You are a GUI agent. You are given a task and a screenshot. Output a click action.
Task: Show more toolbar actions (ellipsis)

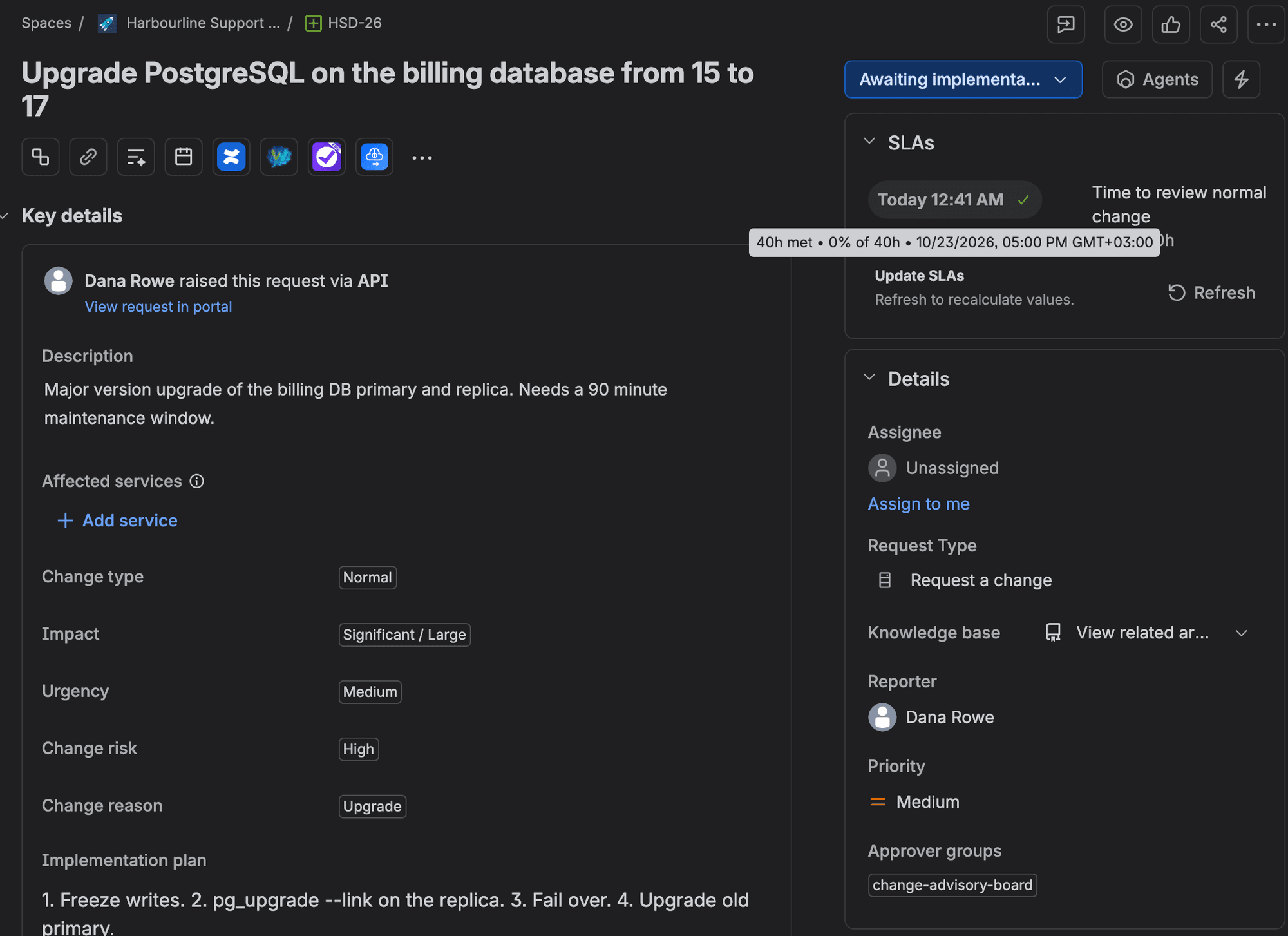pos(422,157)
